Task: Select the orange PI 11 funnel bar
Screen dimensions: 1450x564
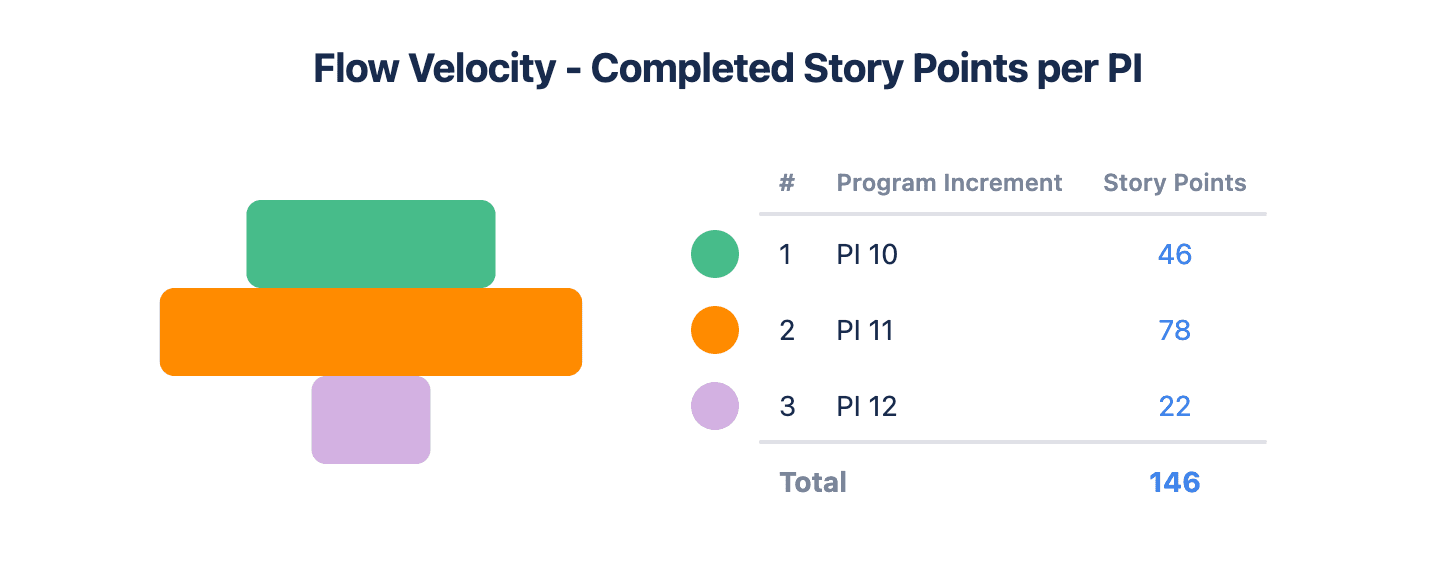Action: pyautogui.click(x=371, y=332)
